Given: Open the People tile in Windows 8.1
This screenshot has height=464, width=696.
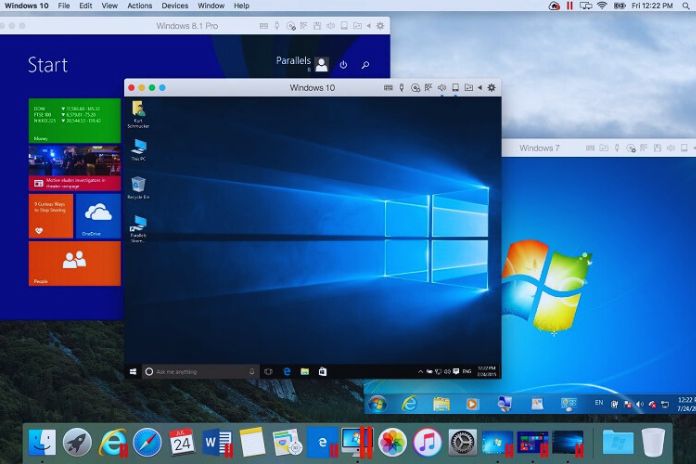Looking at the screenshot, I should click(x=75, y=263).
